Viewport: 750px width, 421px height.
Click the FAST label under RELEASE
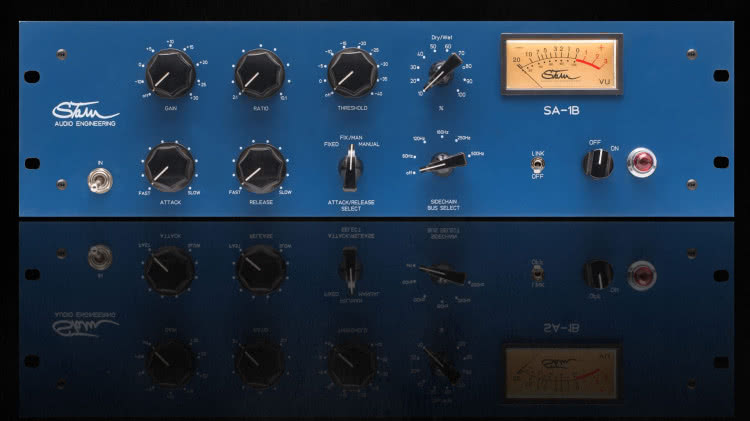point(234,192)
